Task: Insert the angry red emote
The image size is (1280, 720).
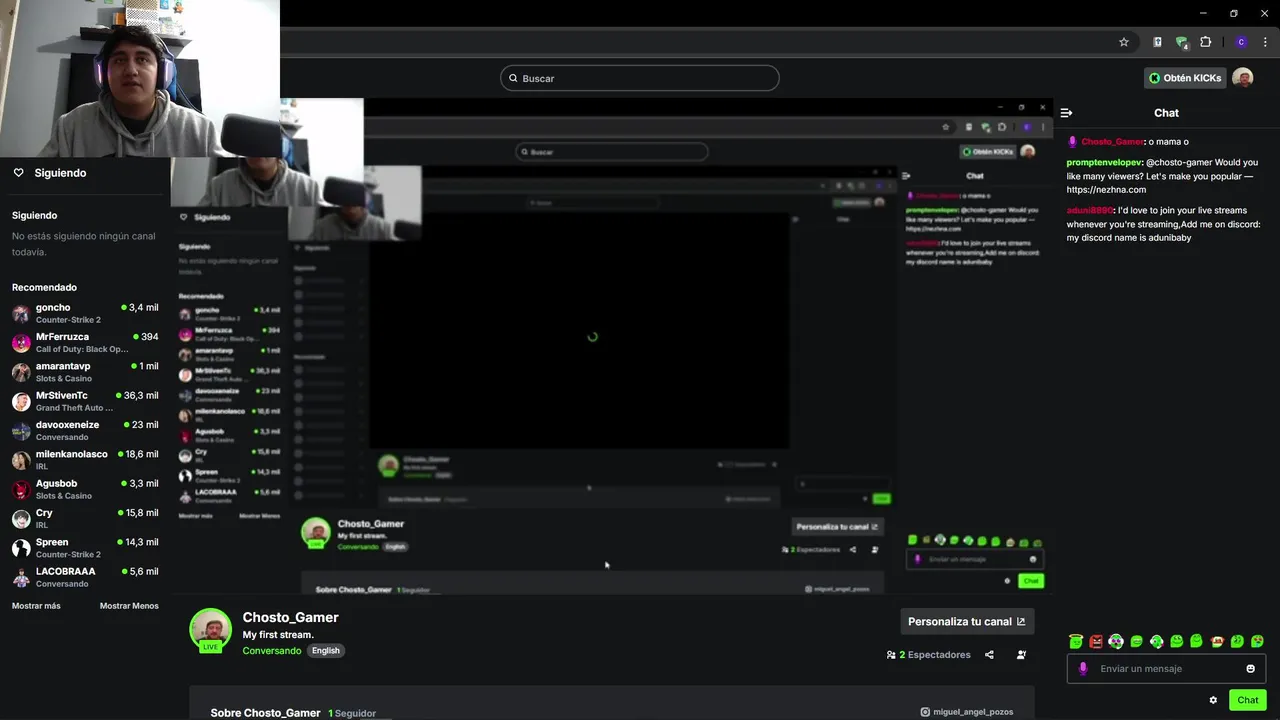Action: click(1096, 642)
